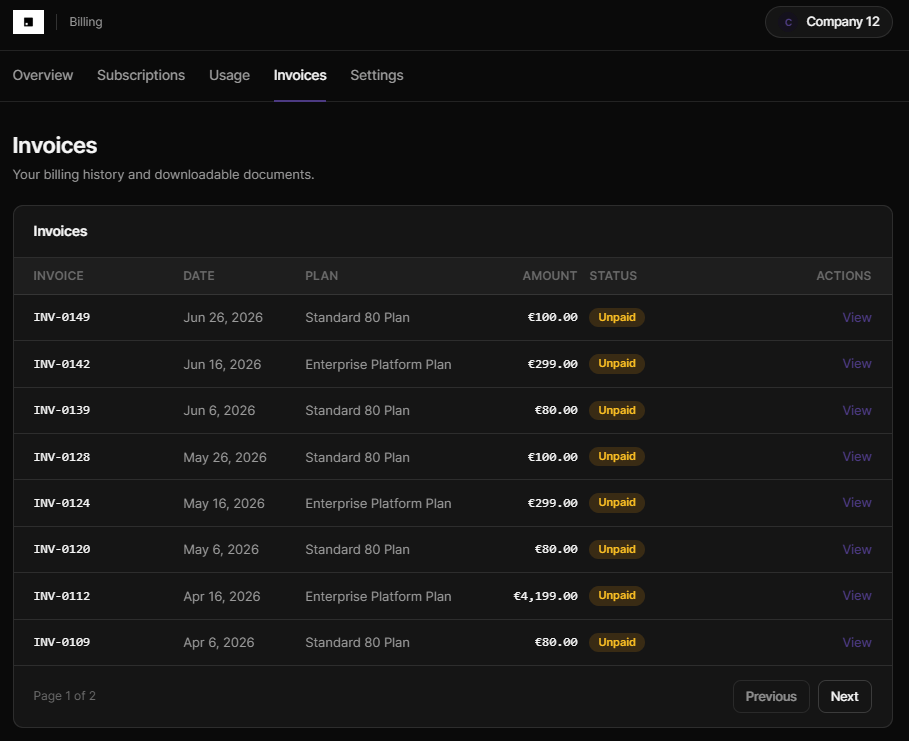Click invoice number INV-0109
This screenshot has width=909, height=741.
pyautogui.click(x=62, y=642)
